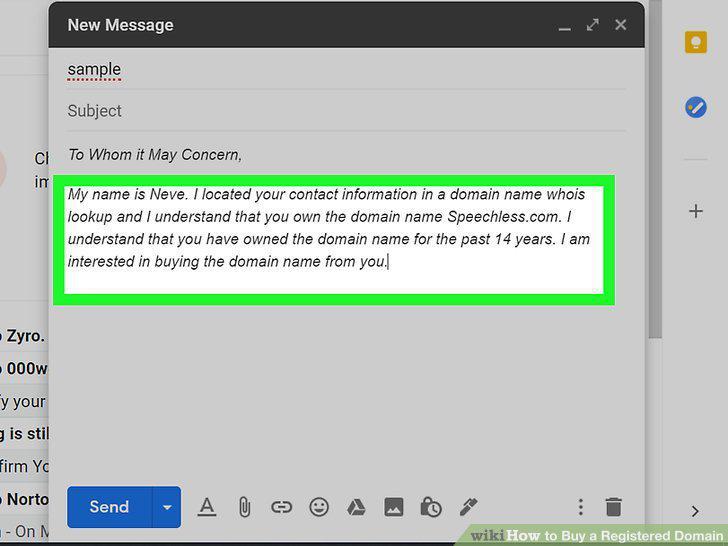The height and width of the screenshot is (546, 728).
Task: Insert a link using the chain icon
Action: click(x=281, y=507)
